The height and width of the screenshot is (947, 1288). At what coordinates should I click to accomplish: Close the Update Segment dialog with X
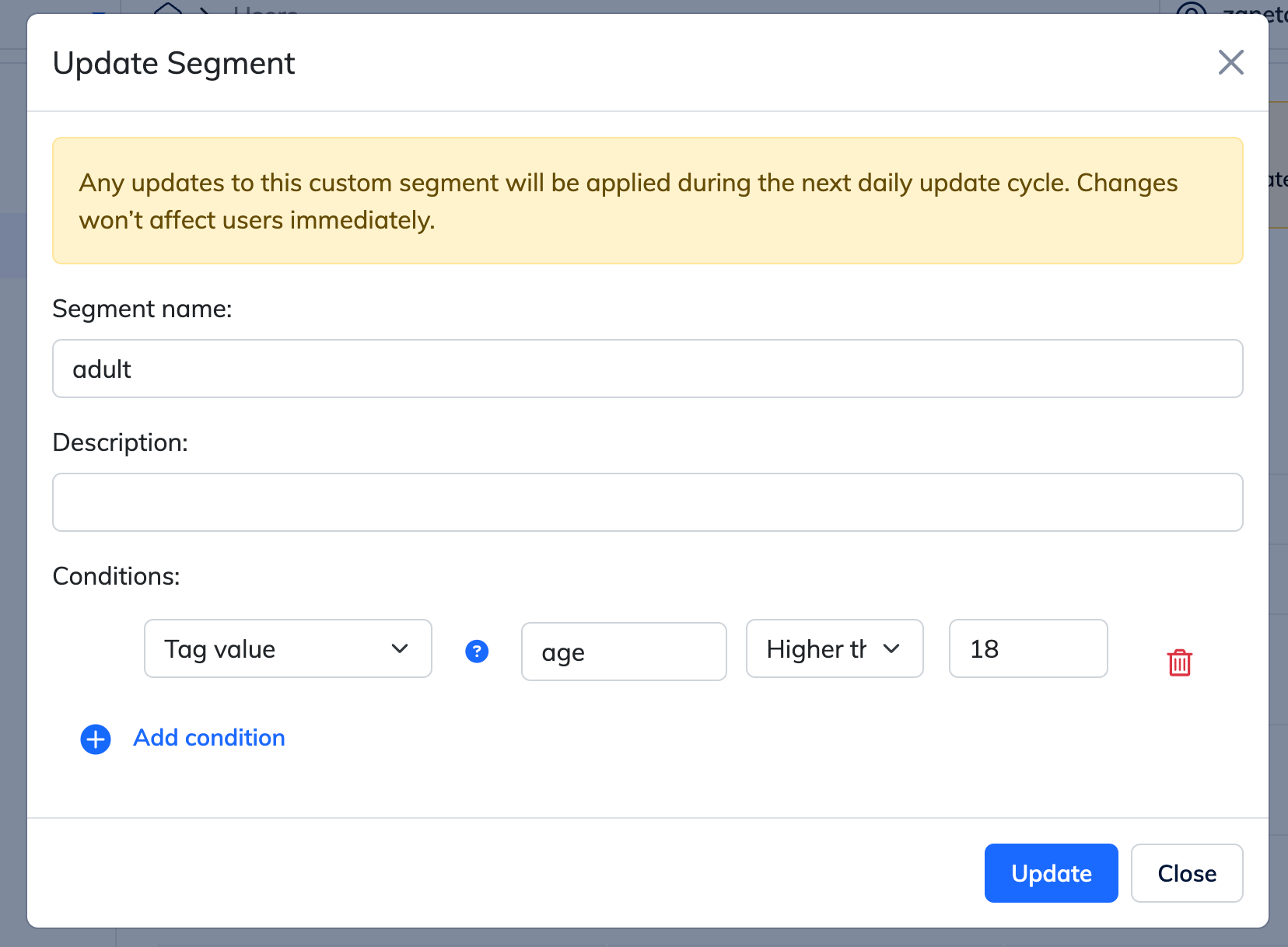point(1230,62)
